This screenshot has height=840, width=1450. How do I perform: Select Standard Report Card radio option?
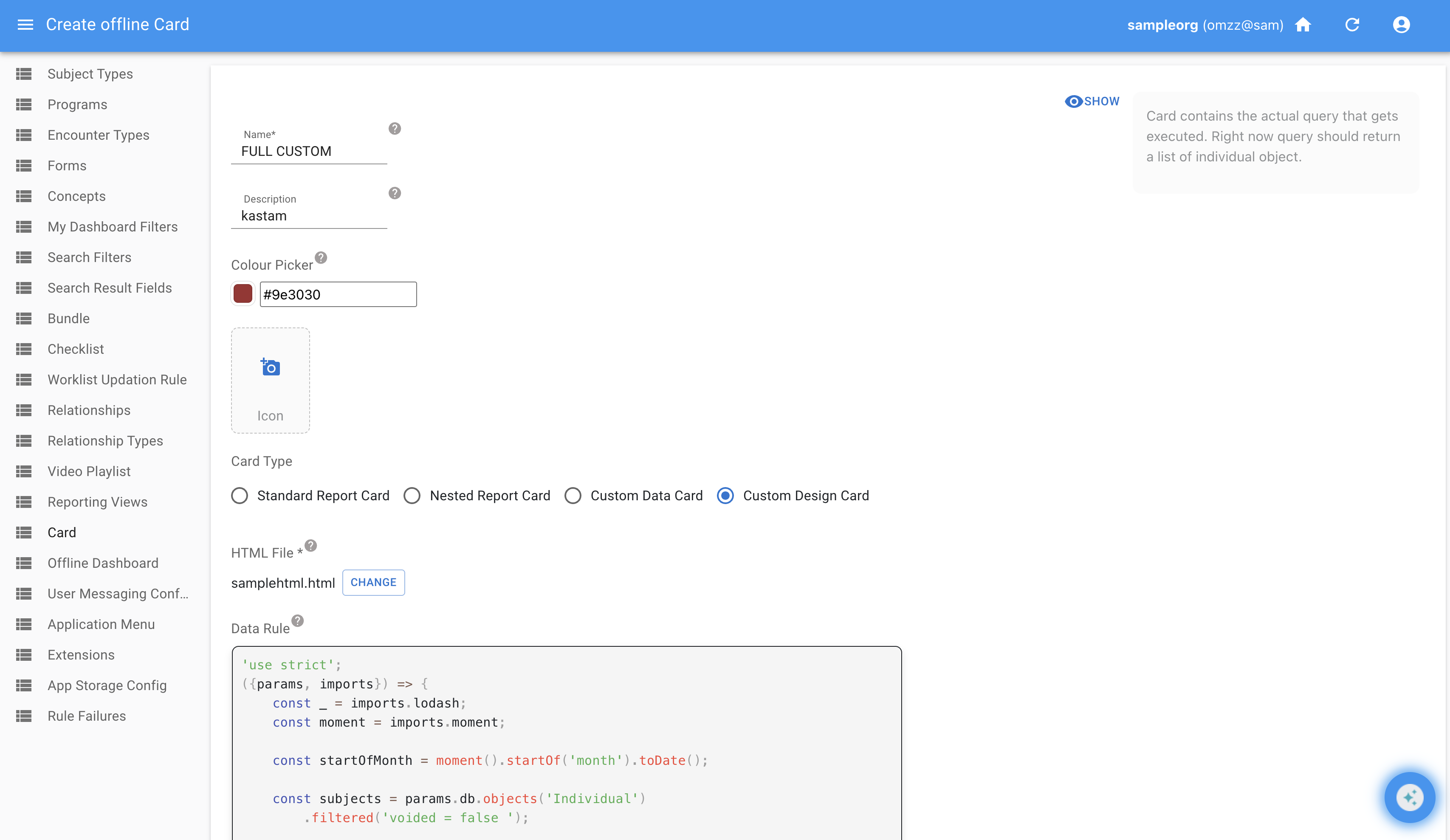coord(240,495)
